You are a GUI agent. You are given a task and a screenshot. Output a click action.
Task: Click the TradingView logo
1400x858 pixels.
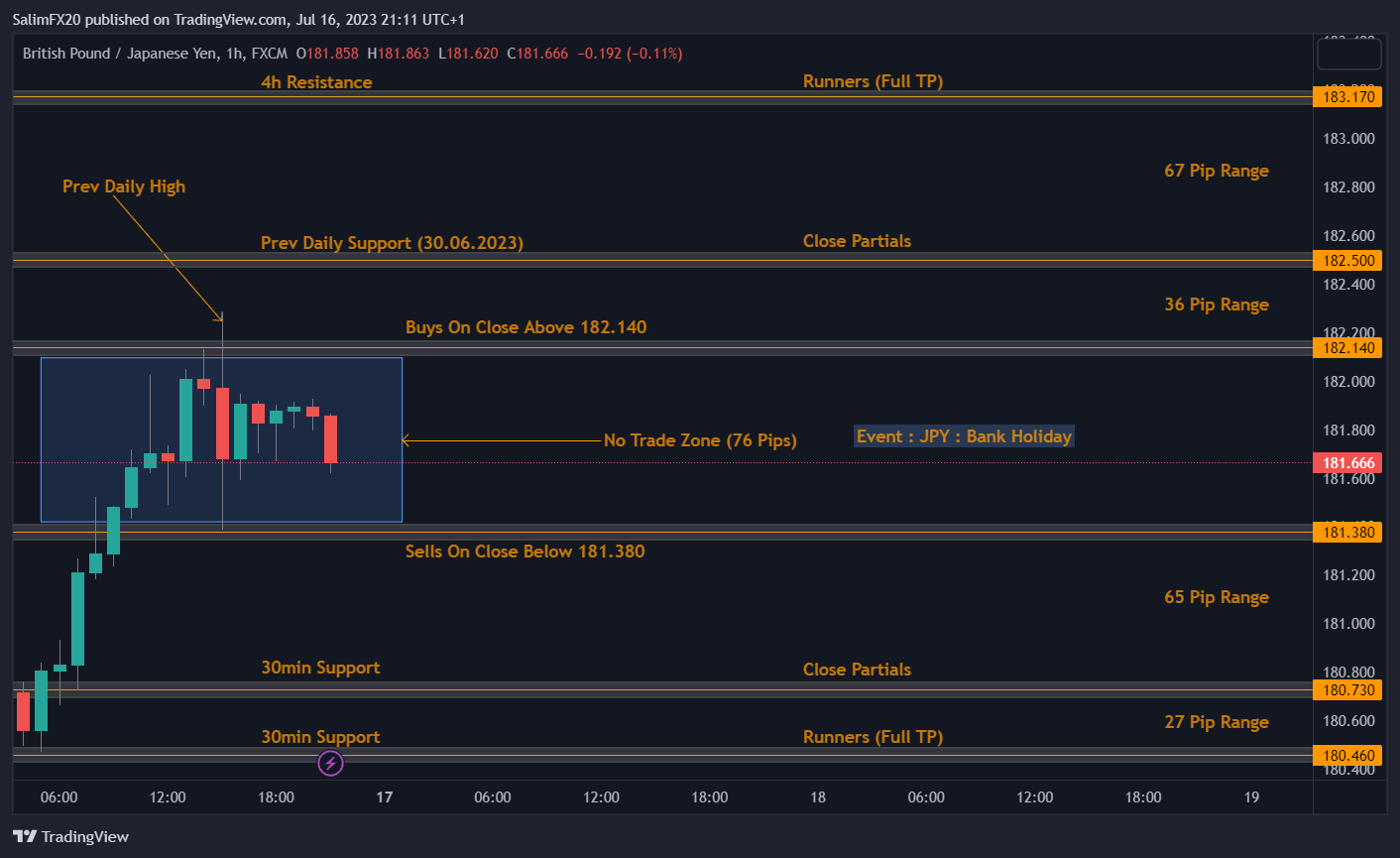pos(71,836)
